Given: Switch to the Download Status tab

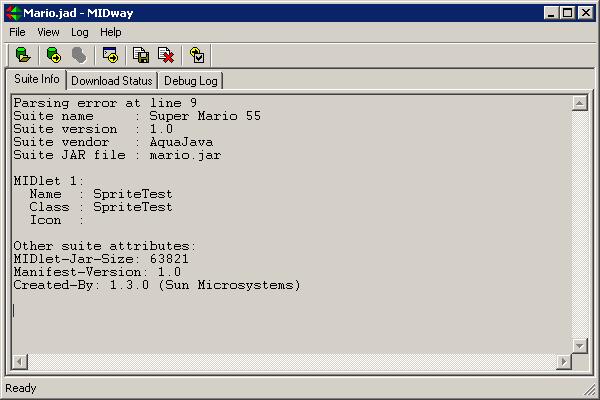Looking at the screenshot, I should (x=112, y=81).
